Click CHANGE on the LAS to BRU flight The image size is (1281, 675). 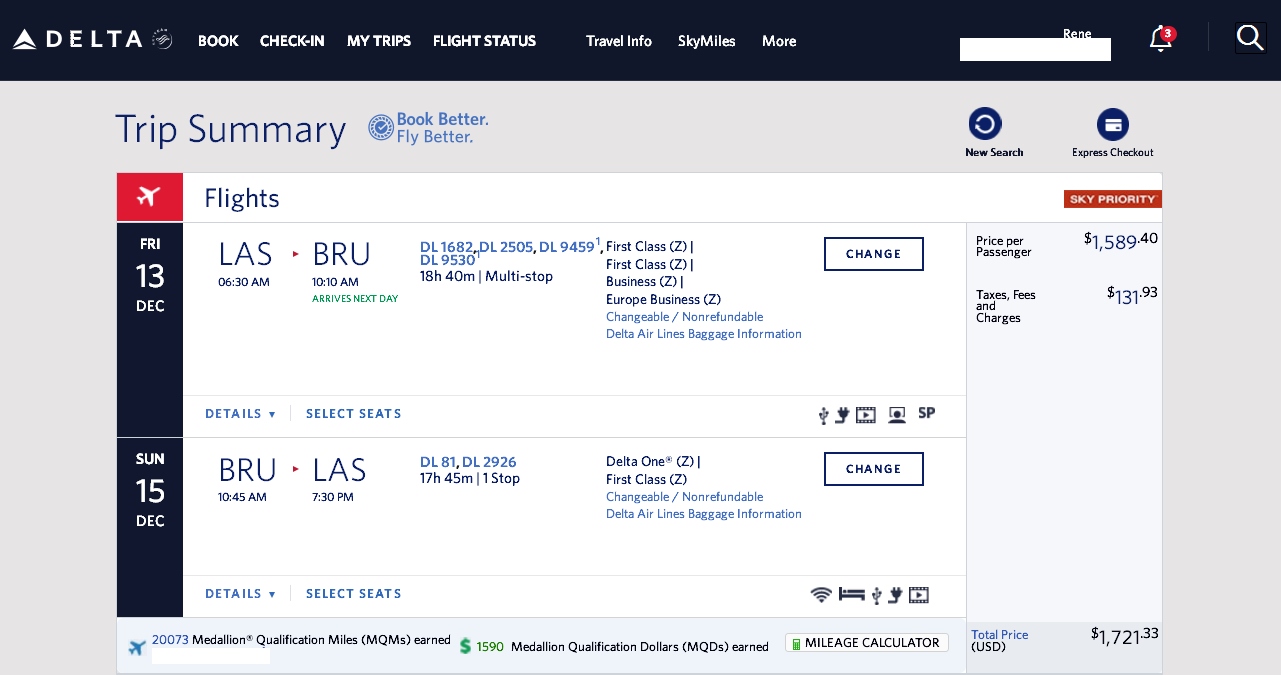(x=873, y=254)
